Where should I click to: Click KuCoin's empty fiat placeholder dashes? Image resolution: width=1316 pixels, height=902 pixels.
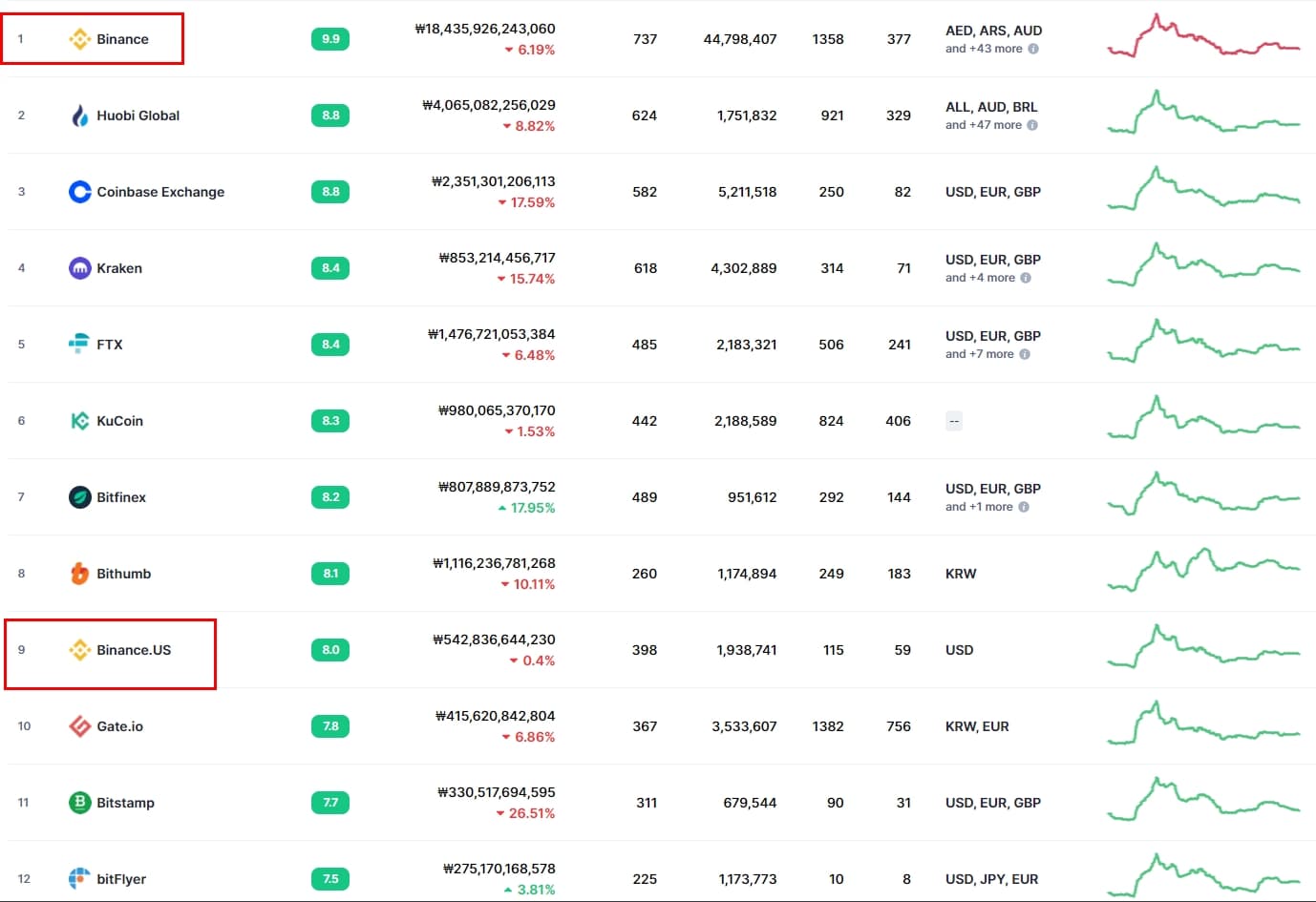tap(954, 421)
